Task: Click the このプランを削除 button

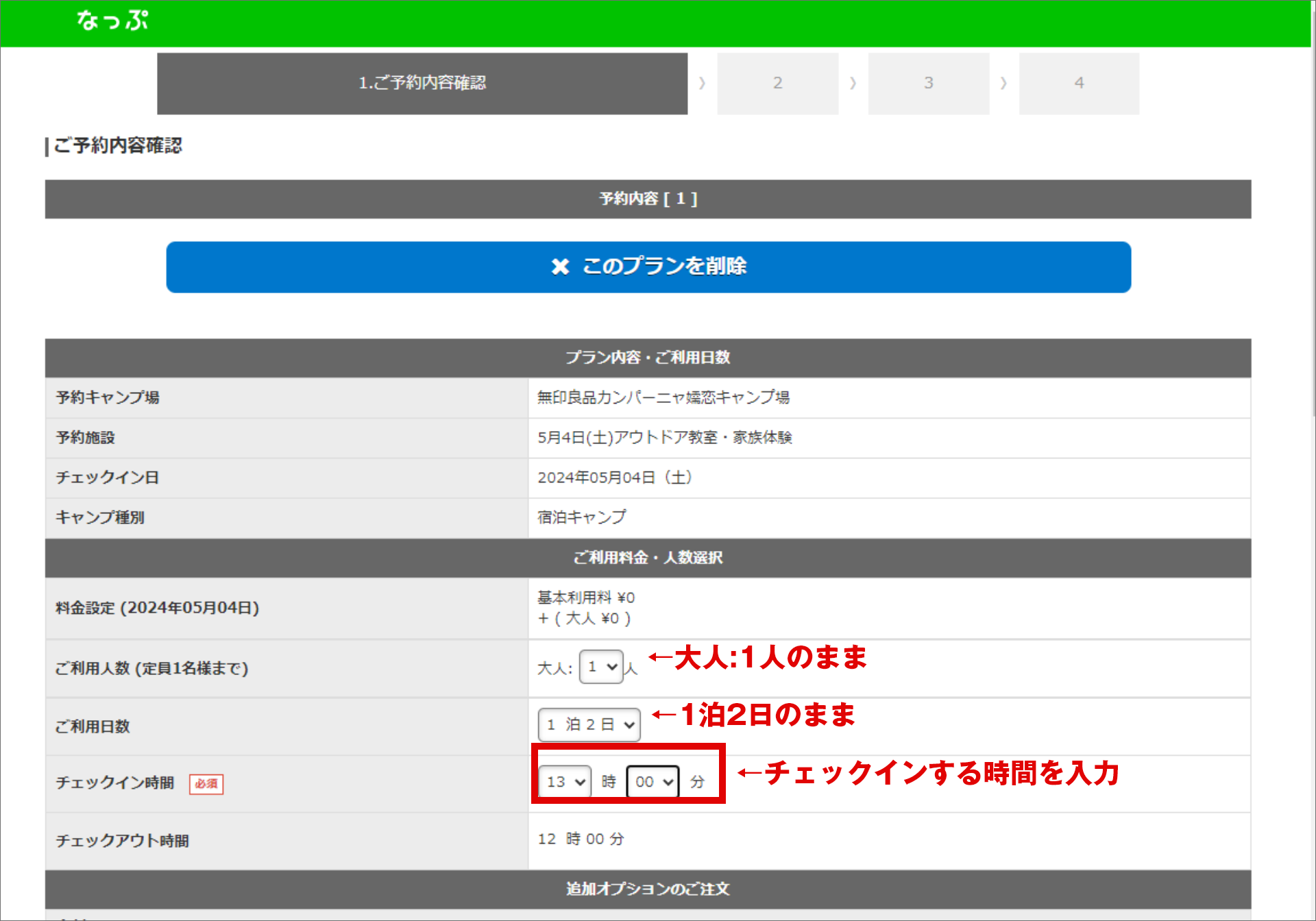Action: pyautogui.click(x=648, y=267)
